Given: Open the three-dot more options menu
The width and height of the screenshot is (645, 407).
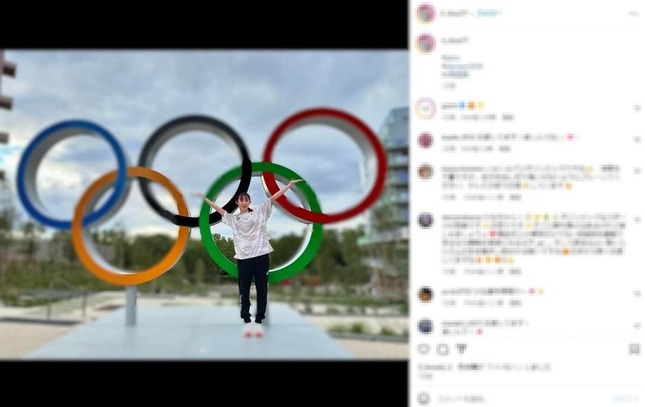Looking at the screenshot, I should (x=633, y=14).
